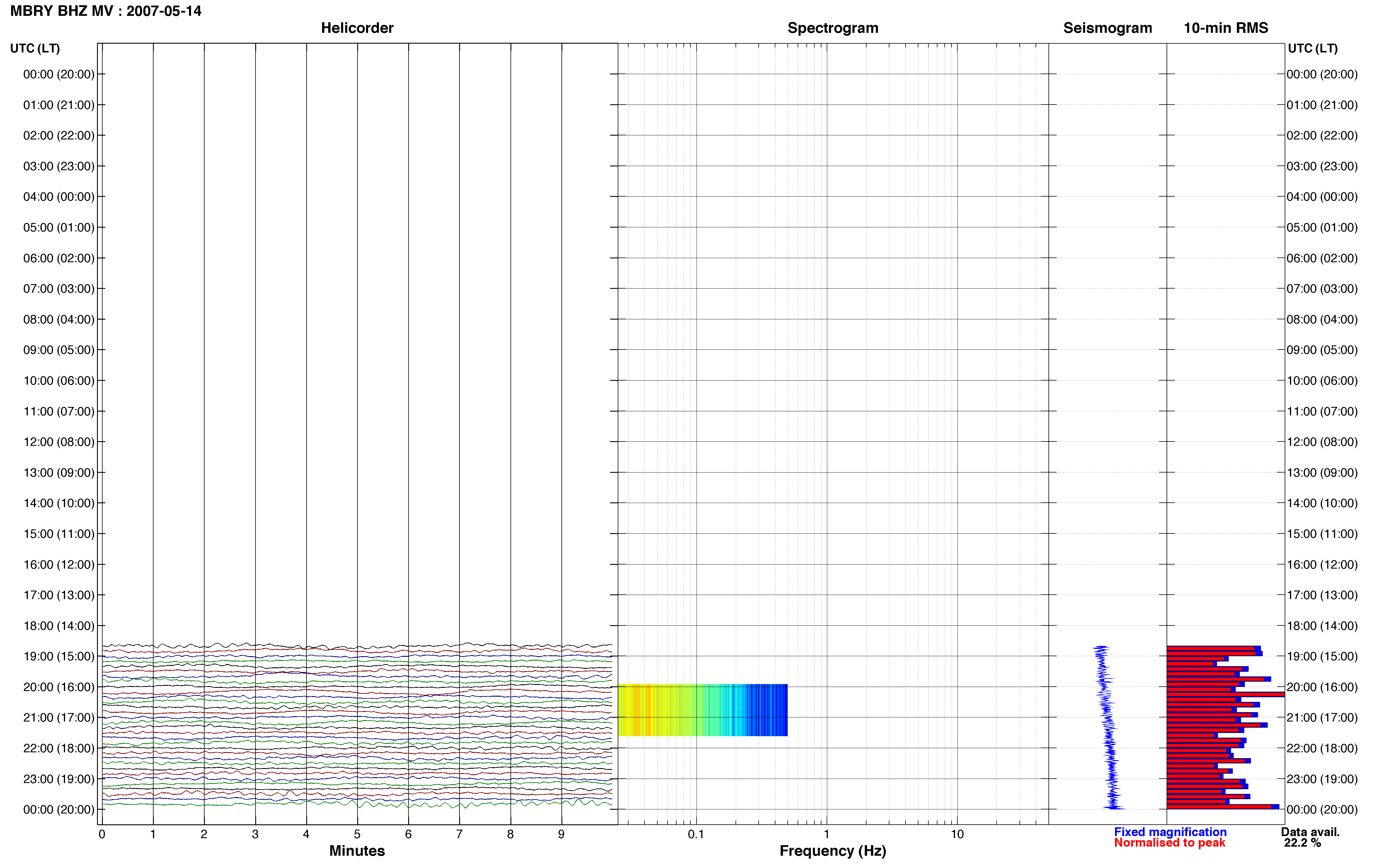Select the 'Spectrogram' panel heading
Screen dimensions: 1389x868
click(832, 28)
